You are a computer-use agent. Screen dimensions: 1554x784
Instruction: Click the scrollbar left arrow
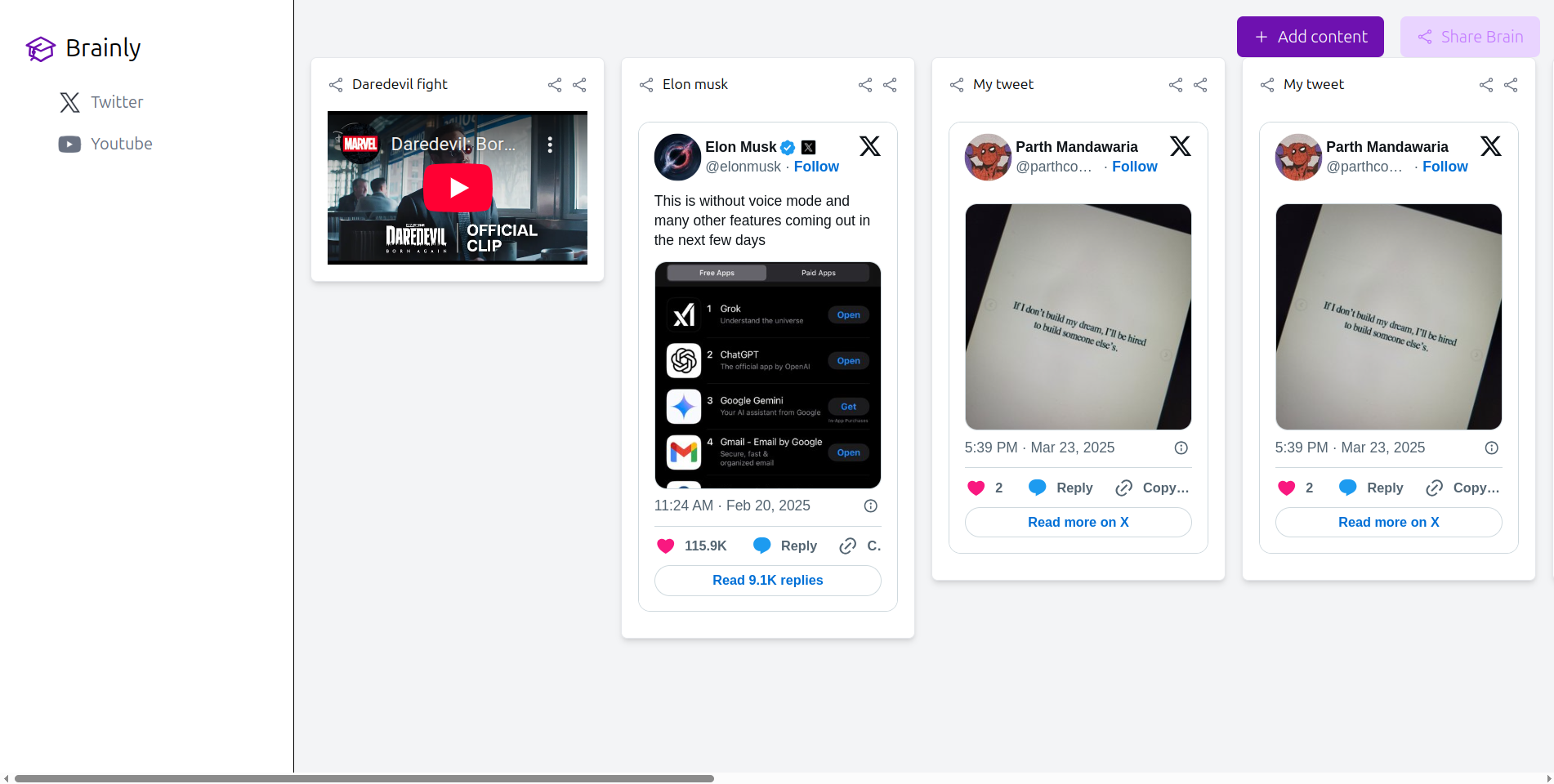[6, 778]
